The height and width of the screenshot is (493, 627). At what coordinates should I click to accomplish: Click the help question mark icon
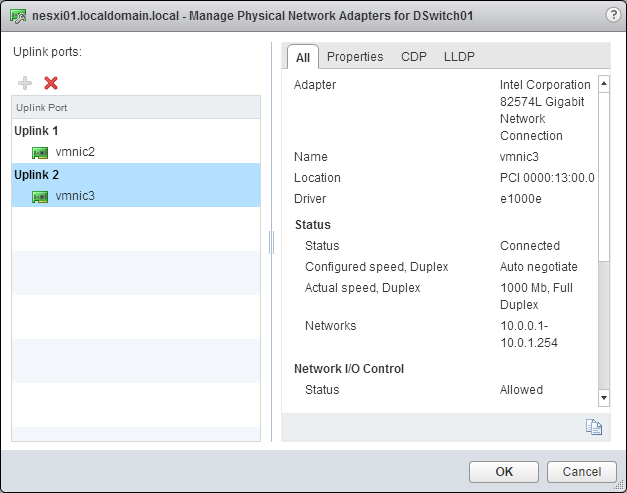[613, 15]
